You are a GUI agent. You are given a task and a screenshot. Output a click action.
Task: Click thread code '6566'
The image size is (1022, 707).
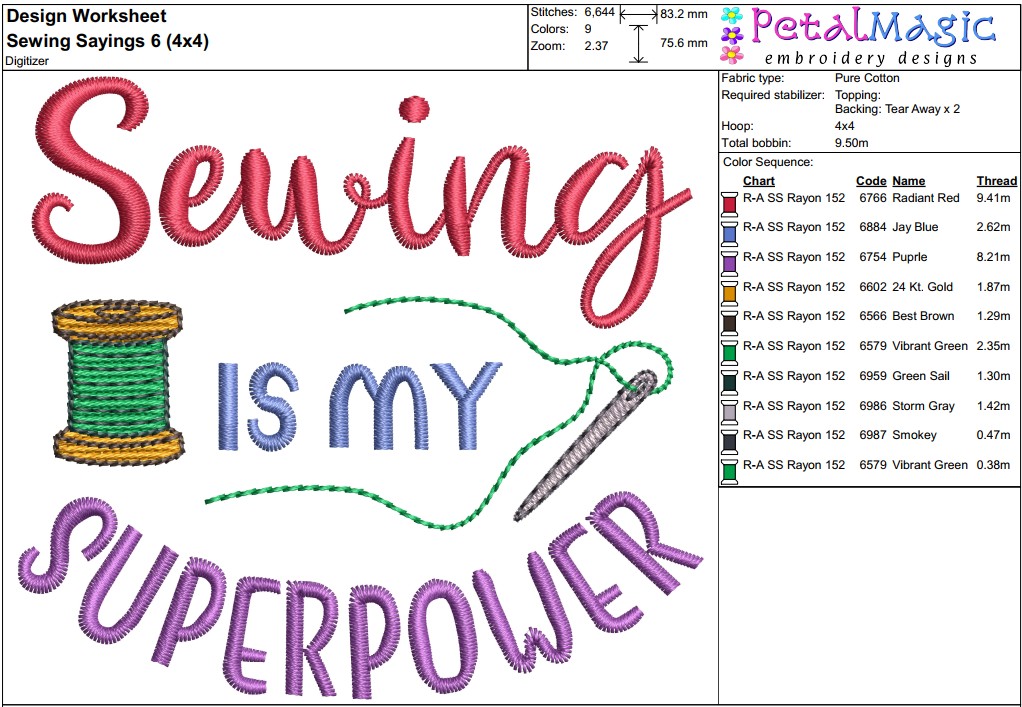click(x=873, y=316)
